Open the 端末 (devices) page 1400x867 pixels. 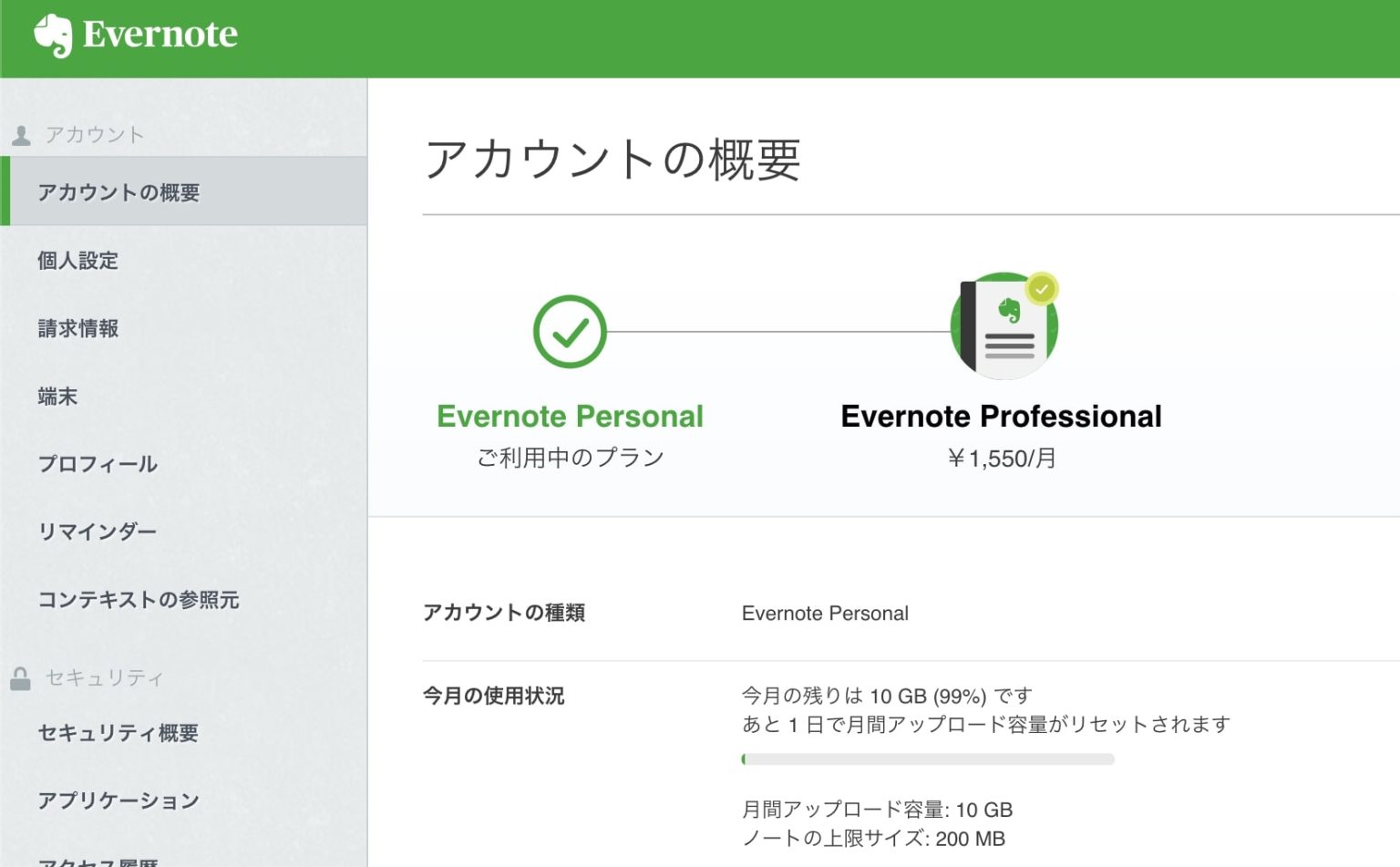click(x=57, y=396)
